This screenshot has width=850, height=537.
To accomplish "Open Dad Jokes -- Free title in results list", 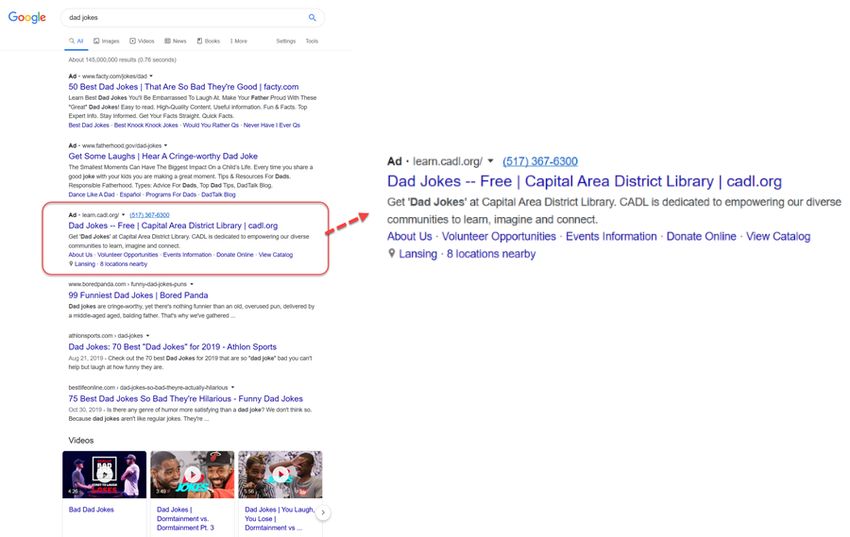I will pos(173,225).
